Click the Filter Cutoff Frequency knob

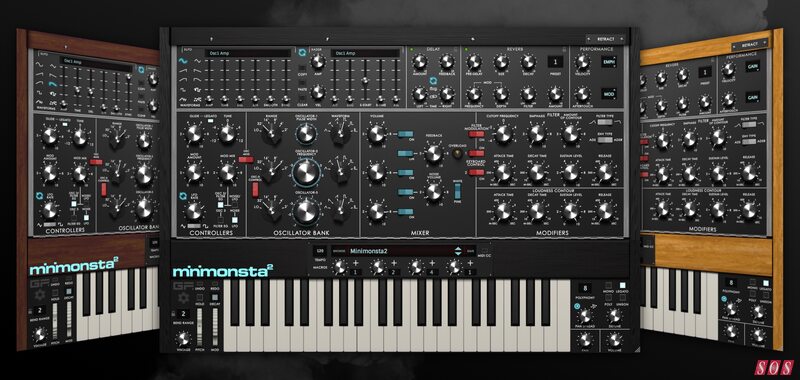(x=503, y=134)
